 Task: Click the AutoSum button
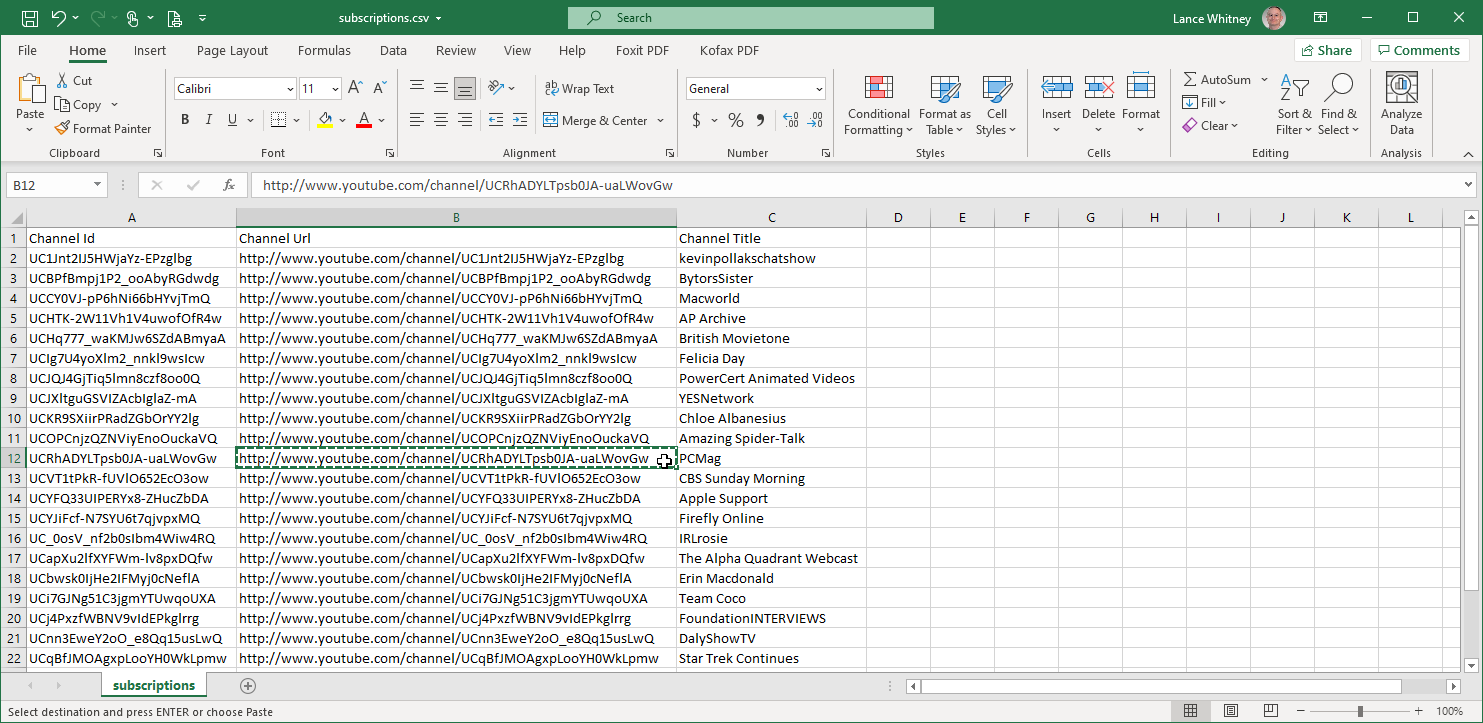(x=1217, y=80)
